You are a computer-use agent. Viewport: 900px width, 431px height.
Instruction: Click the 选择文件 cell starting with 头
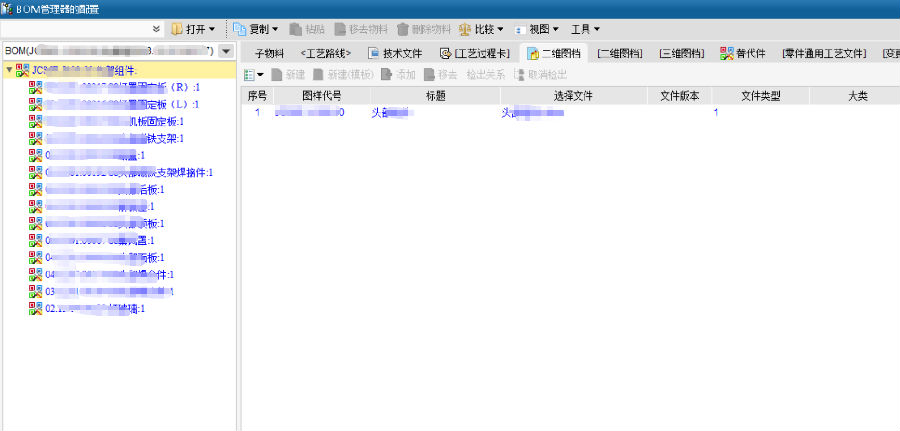[x=573, y=112]
